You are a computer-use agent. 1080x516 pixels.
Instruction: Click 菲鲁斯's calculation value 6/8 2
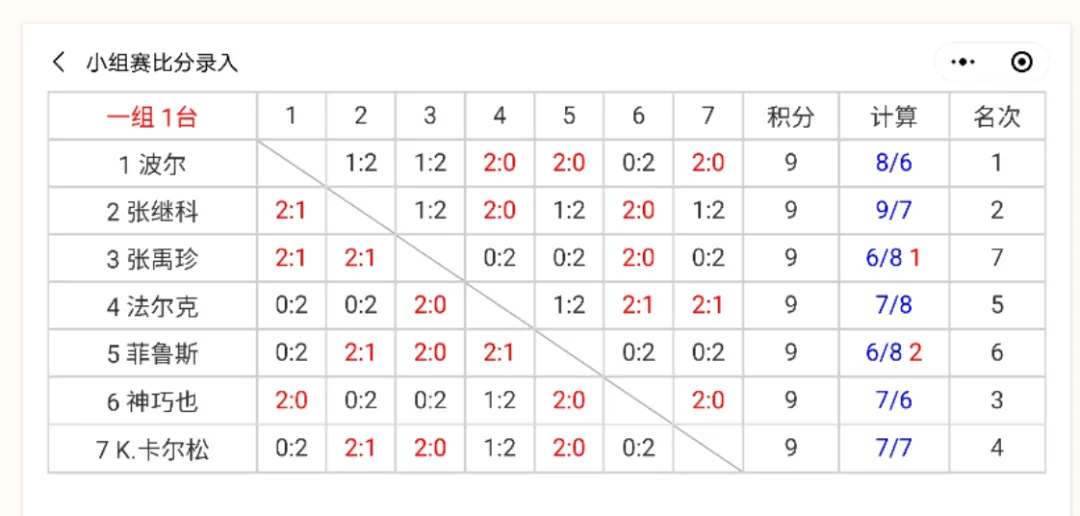[894, 353]
